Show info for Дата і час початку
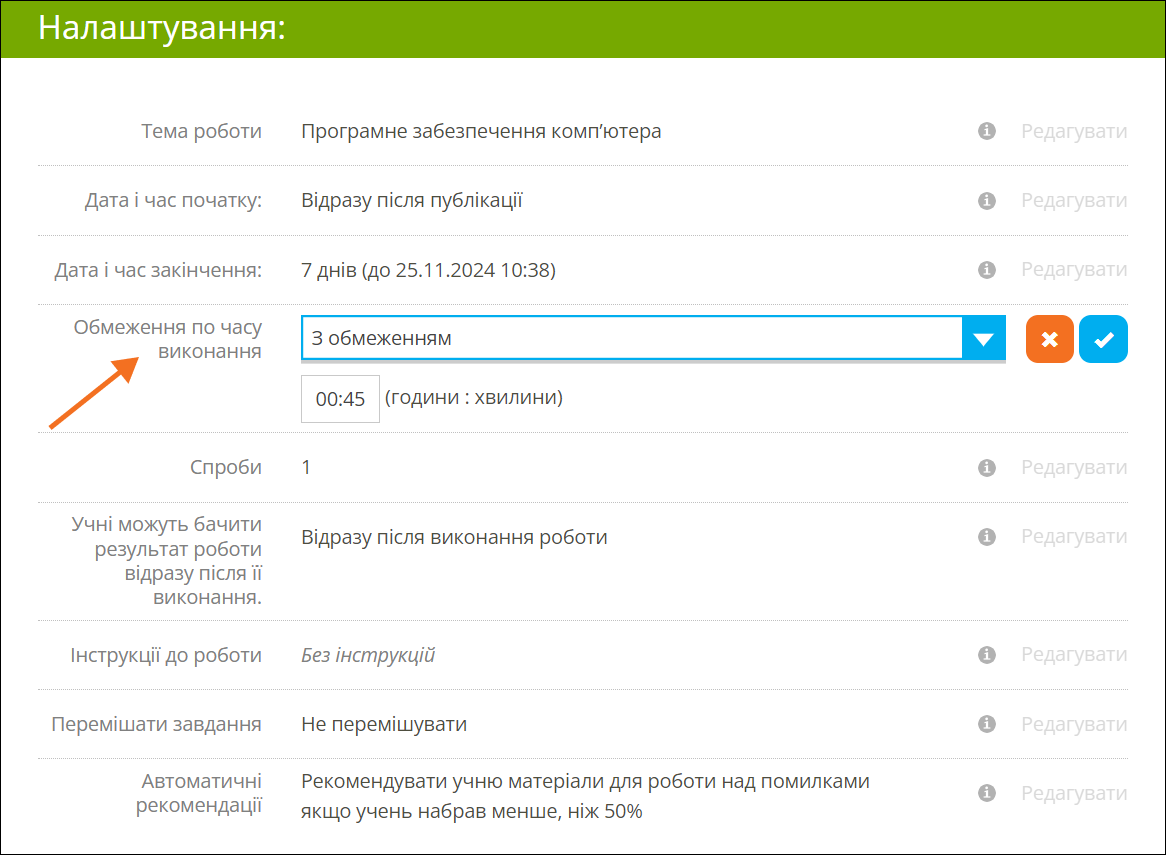Viewport: 1166px width, 855px height. (x=987, y=201)
